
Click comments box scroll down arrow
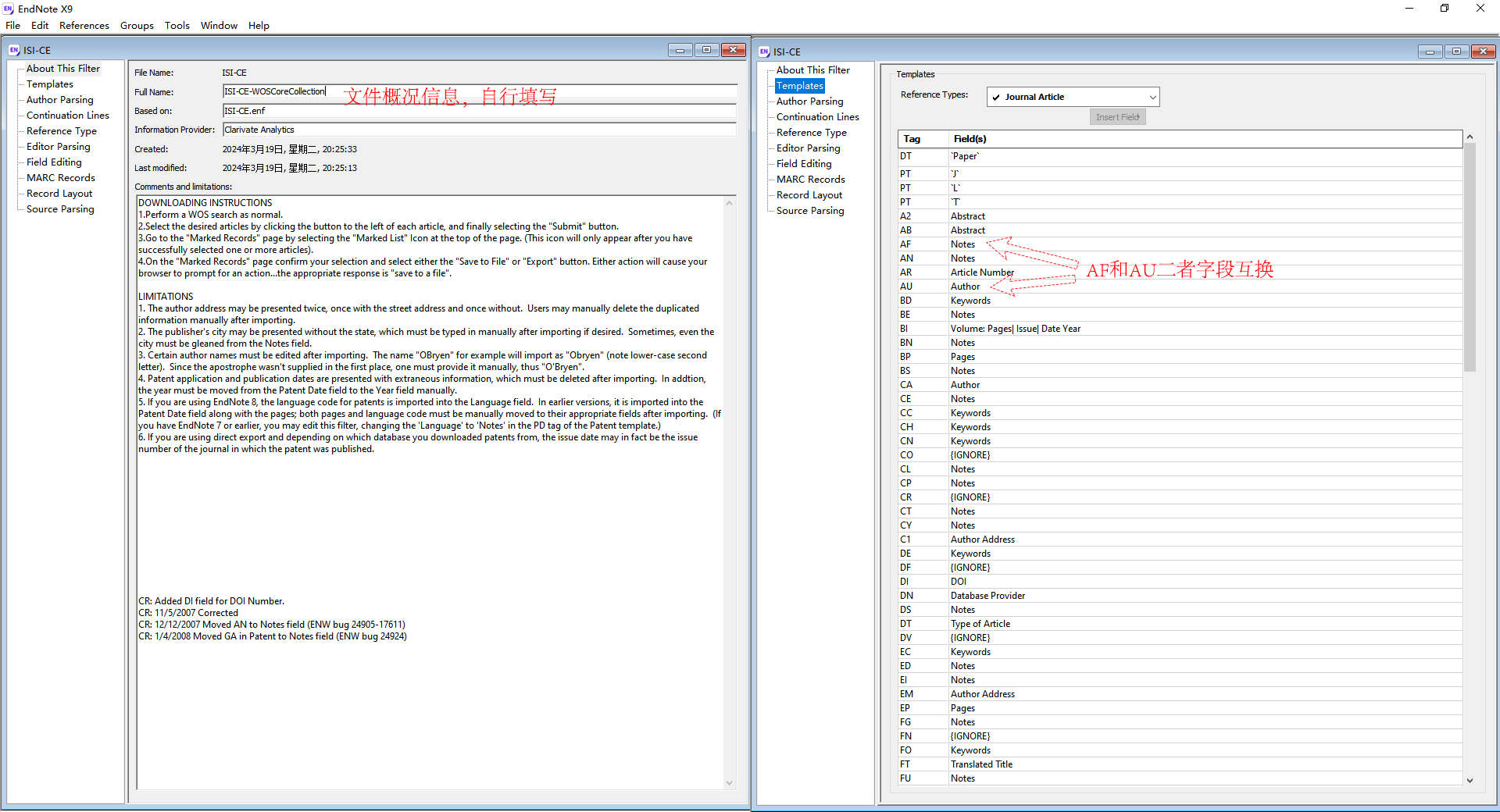(729, 783)
